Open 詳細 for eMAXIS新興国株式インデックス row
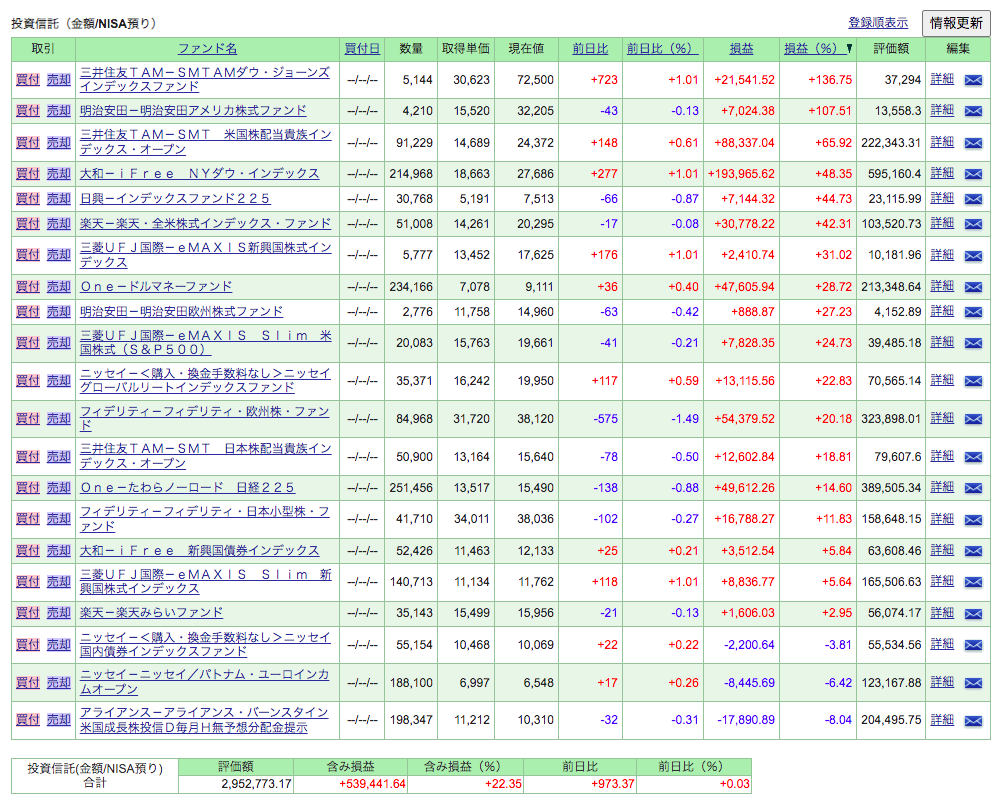The height and width of the screenshot is (801, 1004). tap(942, 255)
